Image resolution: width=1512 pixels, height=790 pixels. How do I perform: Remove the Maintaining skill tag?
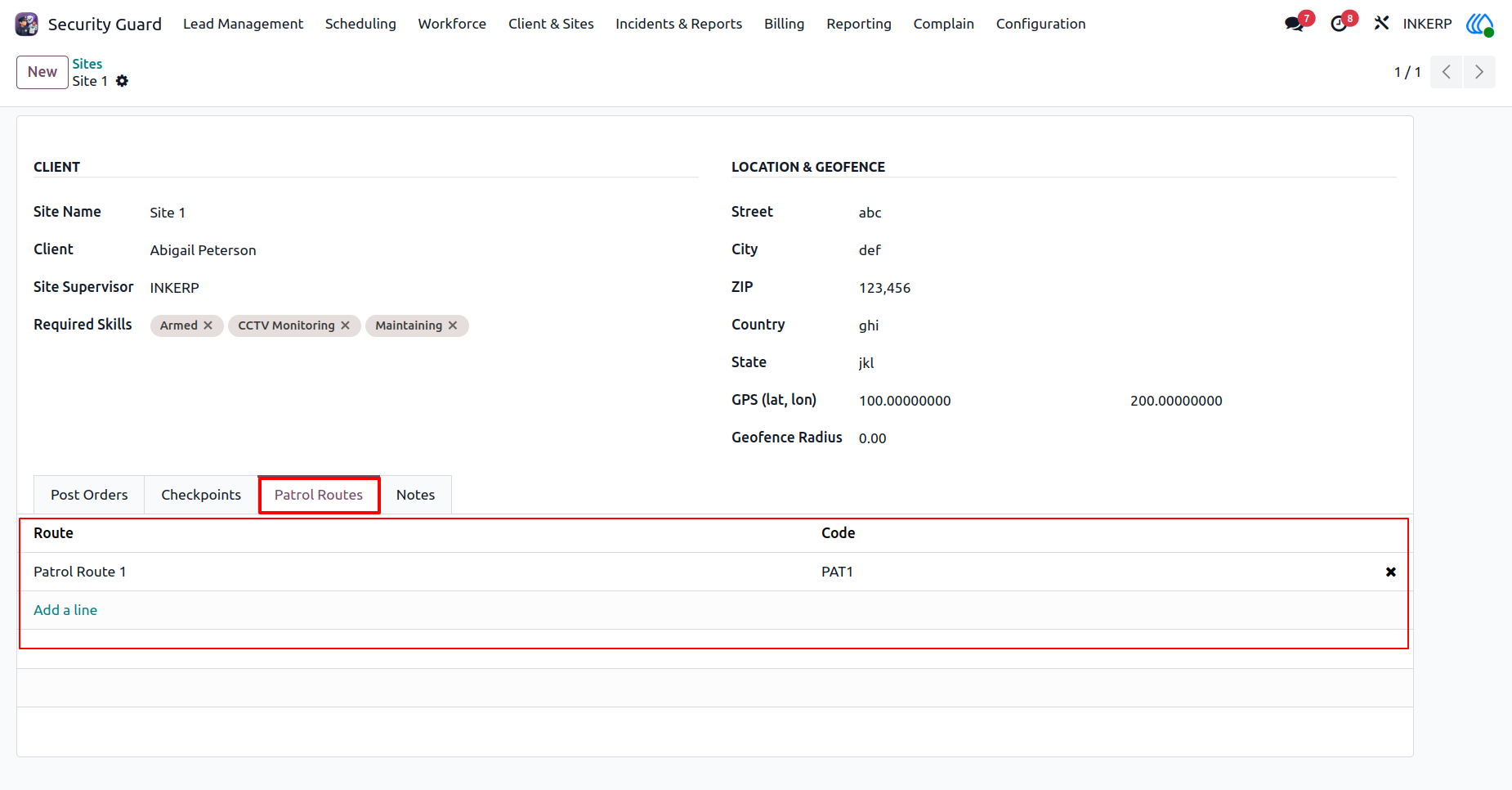click(x=453, y=325)
